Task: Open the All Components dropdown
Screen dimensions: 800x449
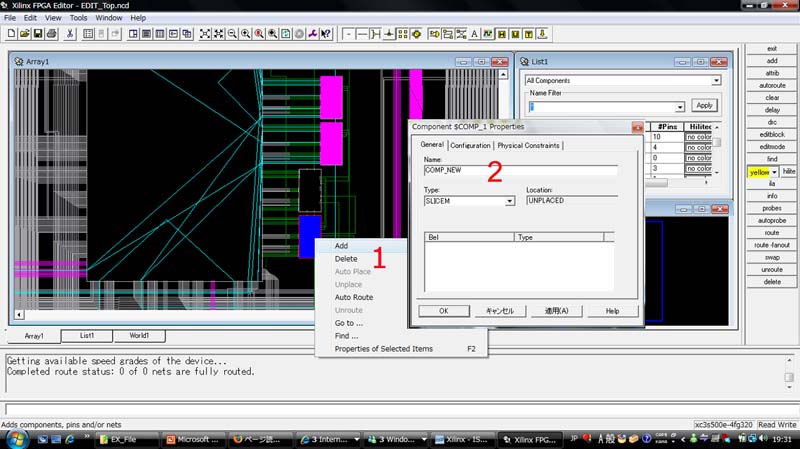Action: point(716,81)
